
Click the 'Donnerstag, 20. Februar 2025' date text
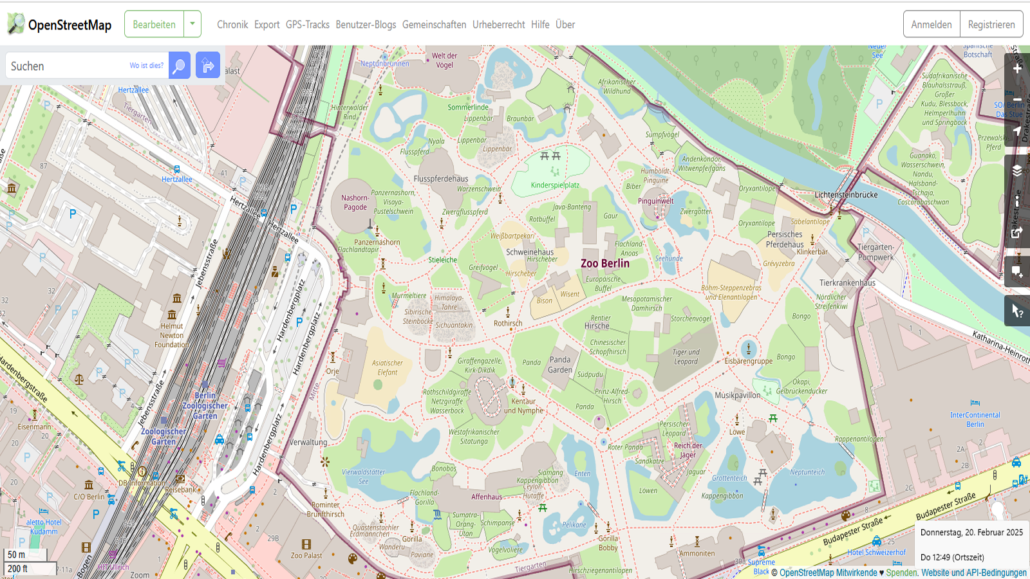(x=971, y=532)
